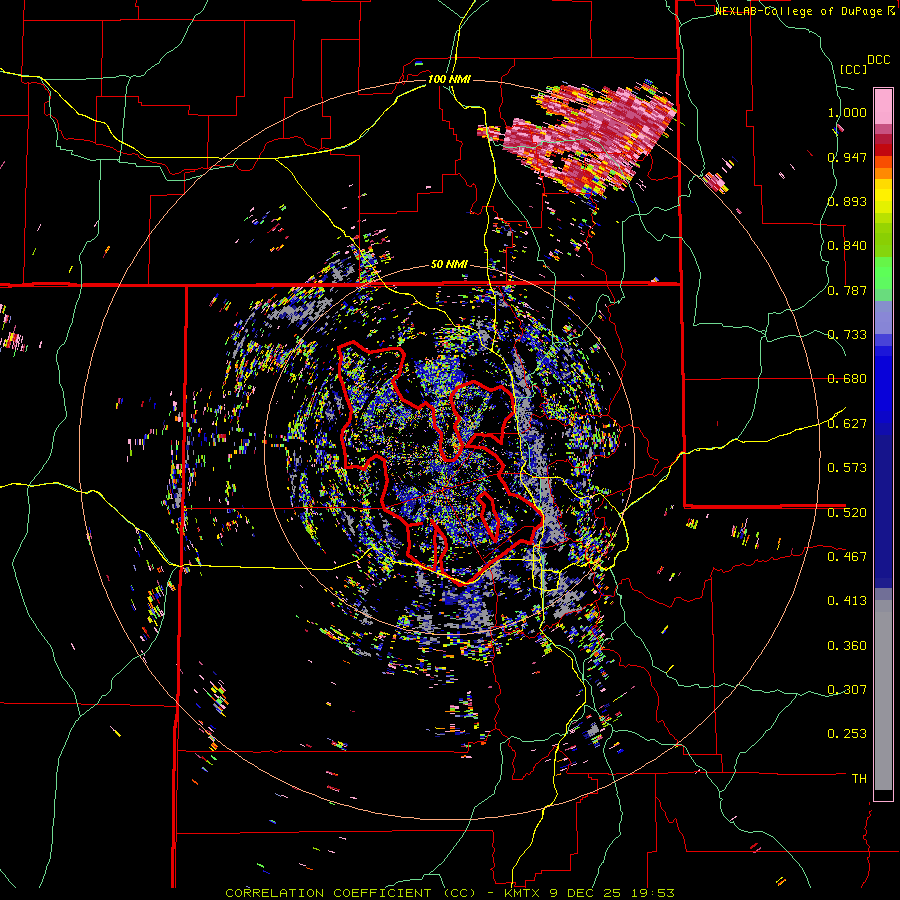The width and height of the screenshot is (900, 900).
Task: Select the 0.467 scale value
Action: pos(847,556)
